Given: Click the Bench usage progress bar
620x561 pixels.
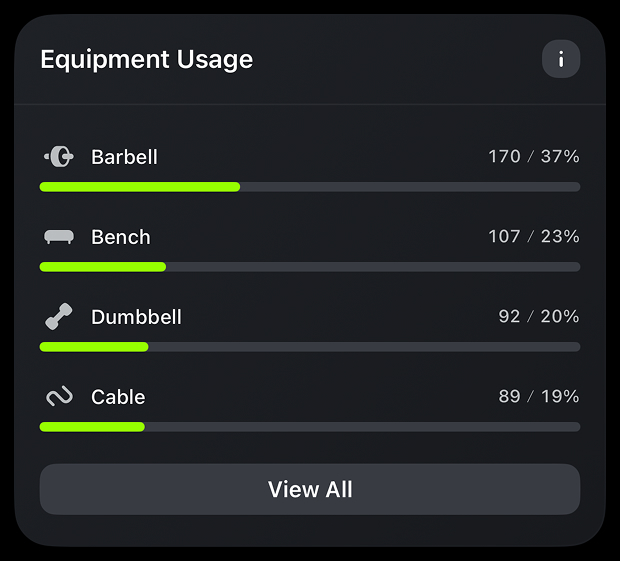Looking at the screenshot, I should [310, 267].
